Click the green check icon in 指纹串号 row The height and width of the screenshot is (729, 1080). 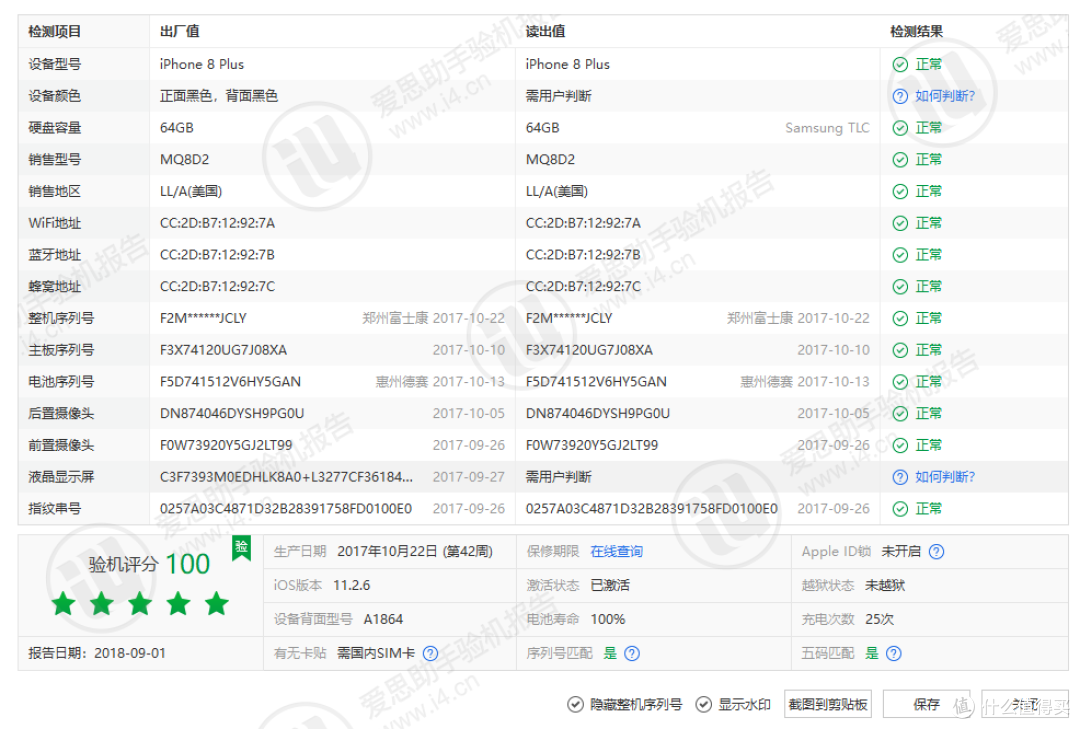tap(900, 509)
